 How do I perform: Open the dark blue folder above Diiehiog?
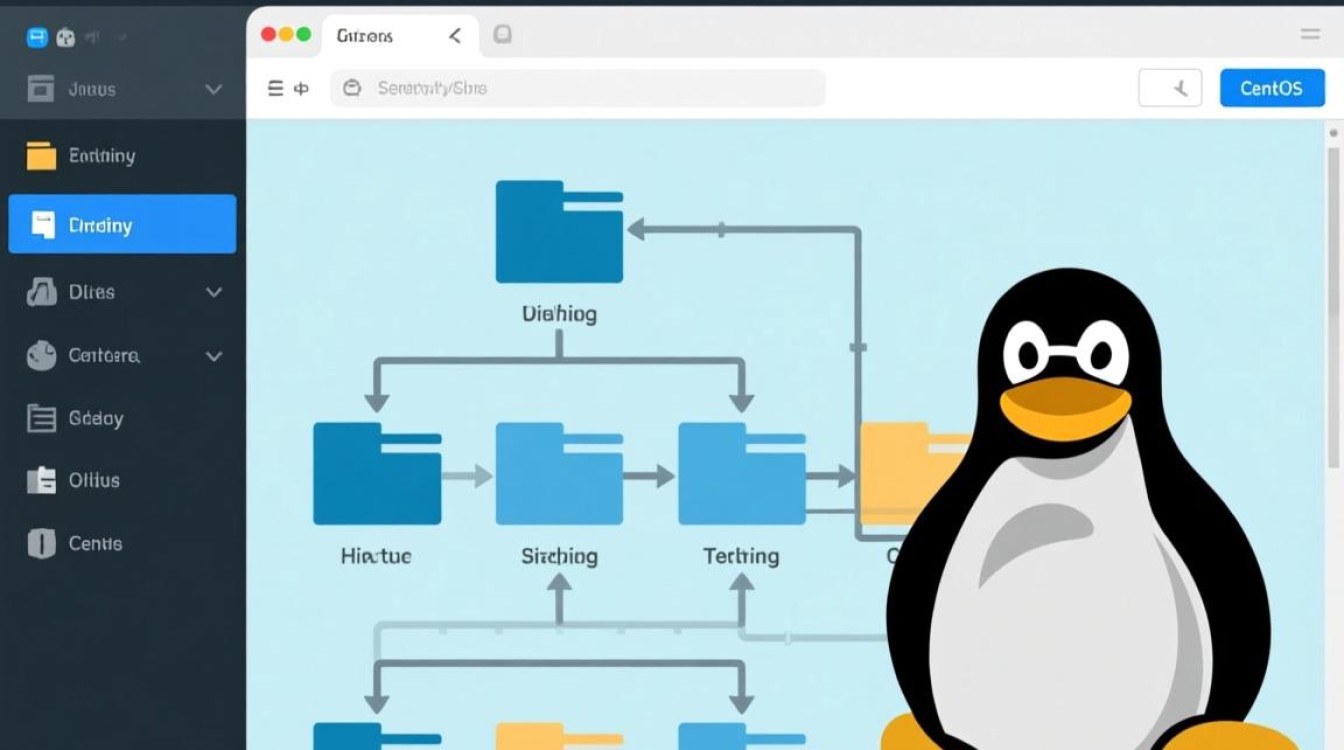click(x=559, y=231)
